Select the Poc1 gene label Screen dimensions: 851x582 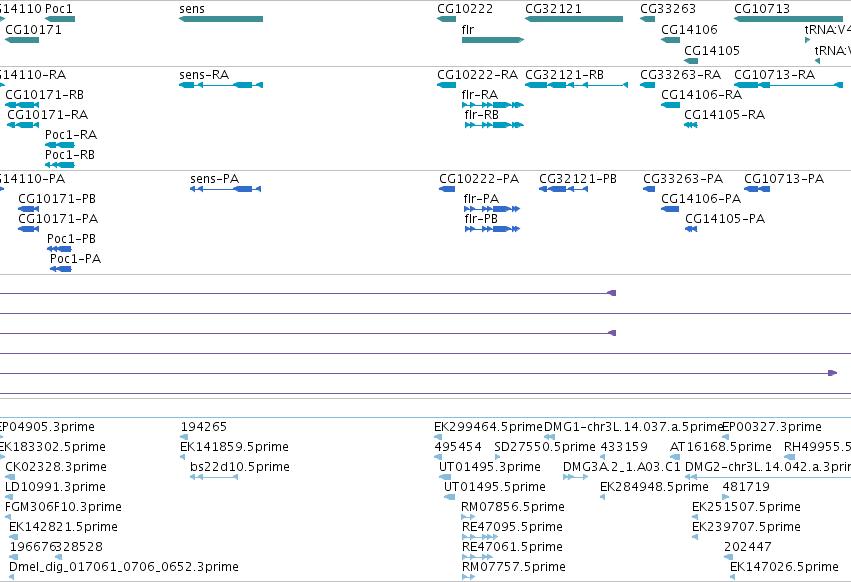(x=59, y=9)
